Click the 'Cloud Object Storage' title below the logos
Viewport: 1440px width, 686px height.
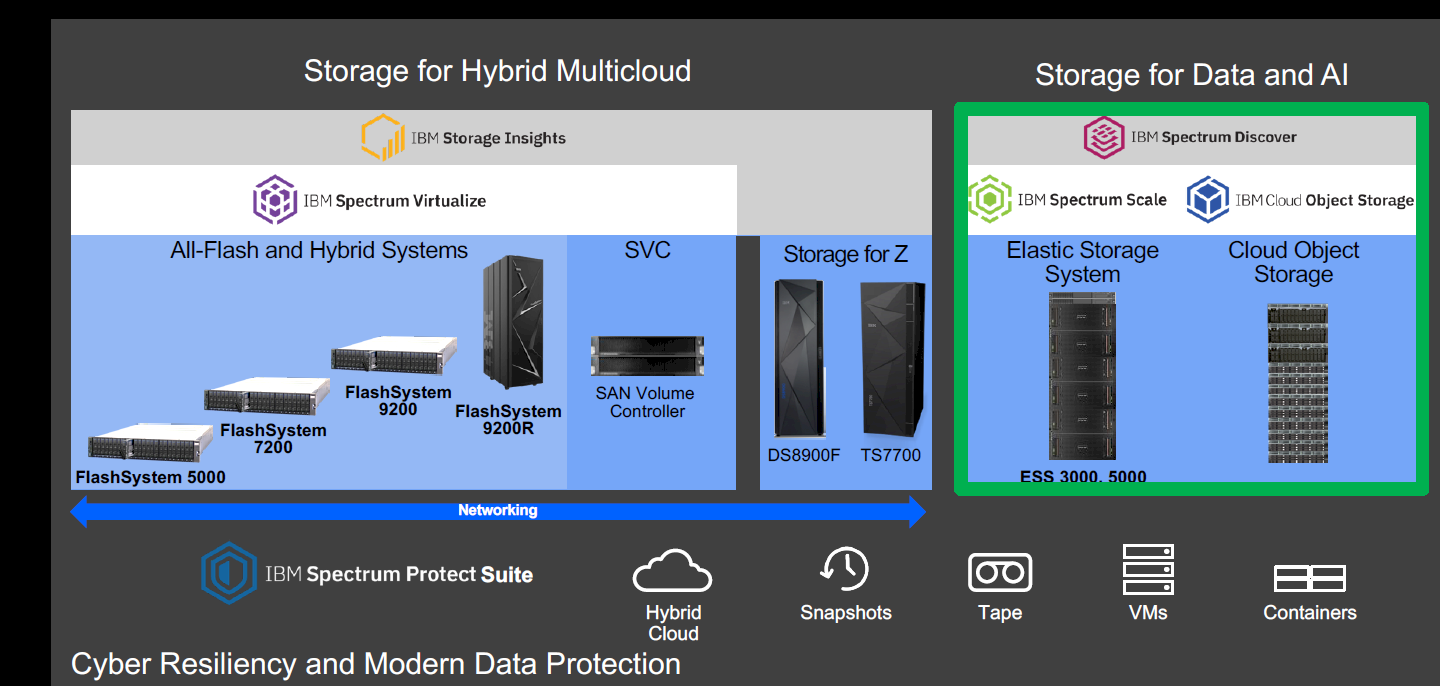1294,262
